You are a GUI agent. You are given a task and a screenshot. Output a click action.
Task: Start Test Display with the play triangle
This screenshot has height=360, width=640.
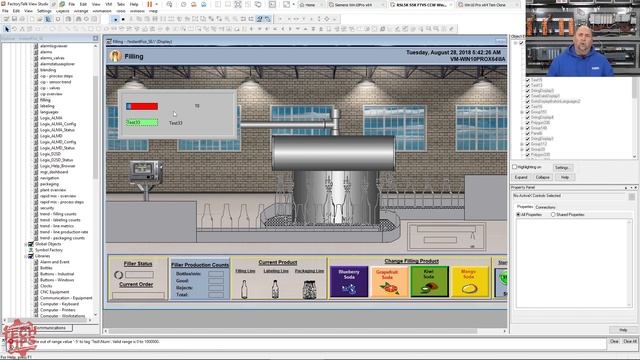pyautogui.click(x=116, y=19)
